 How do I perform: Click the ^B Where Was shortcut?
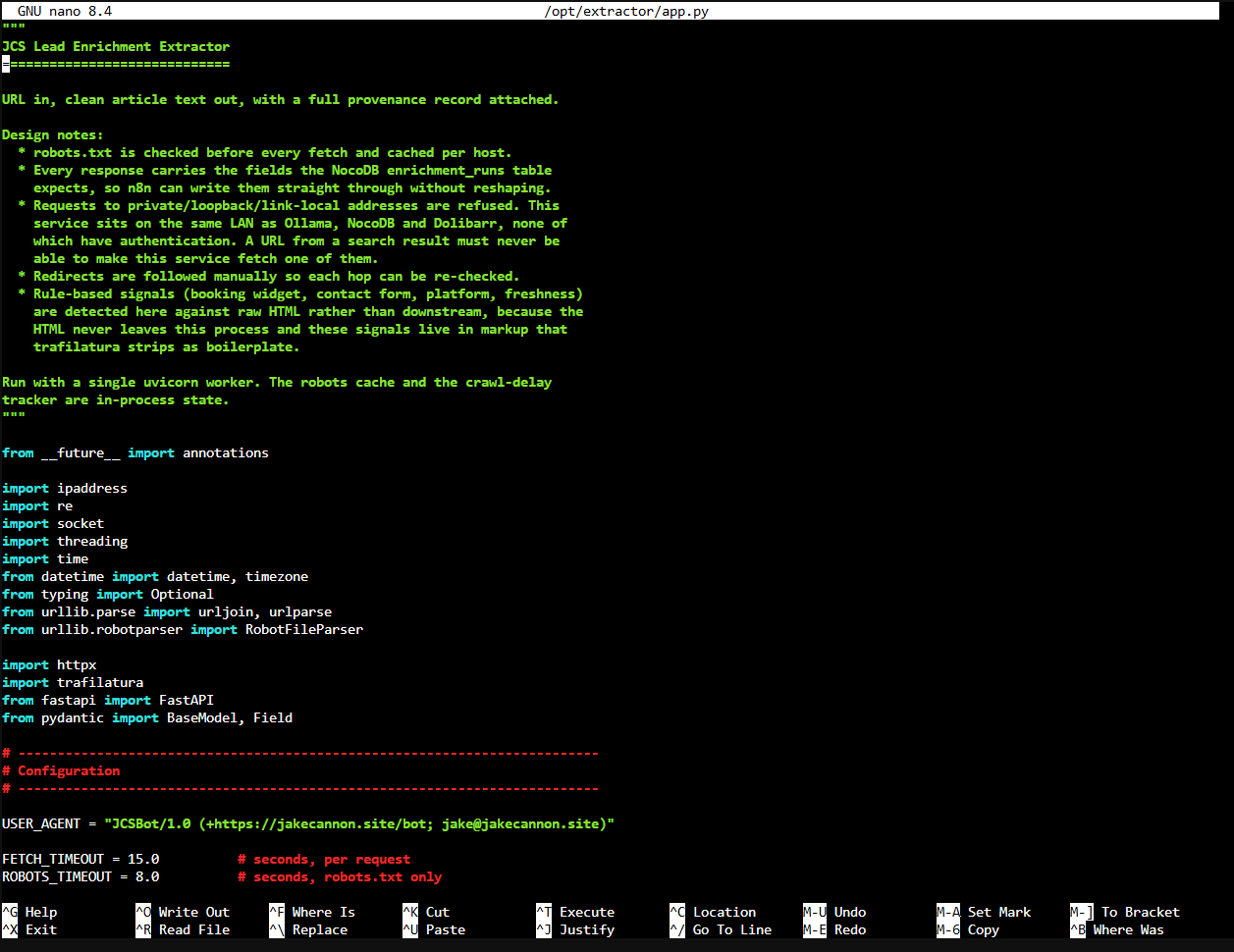click(1117, 929)
